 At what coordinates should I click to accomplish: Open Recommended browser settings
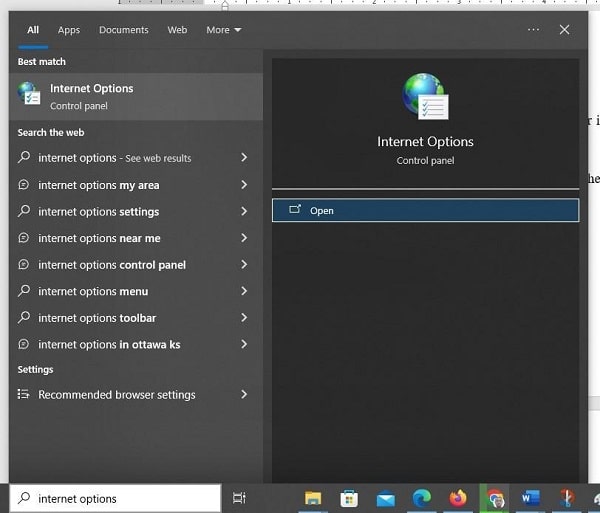tap(136, 394)
